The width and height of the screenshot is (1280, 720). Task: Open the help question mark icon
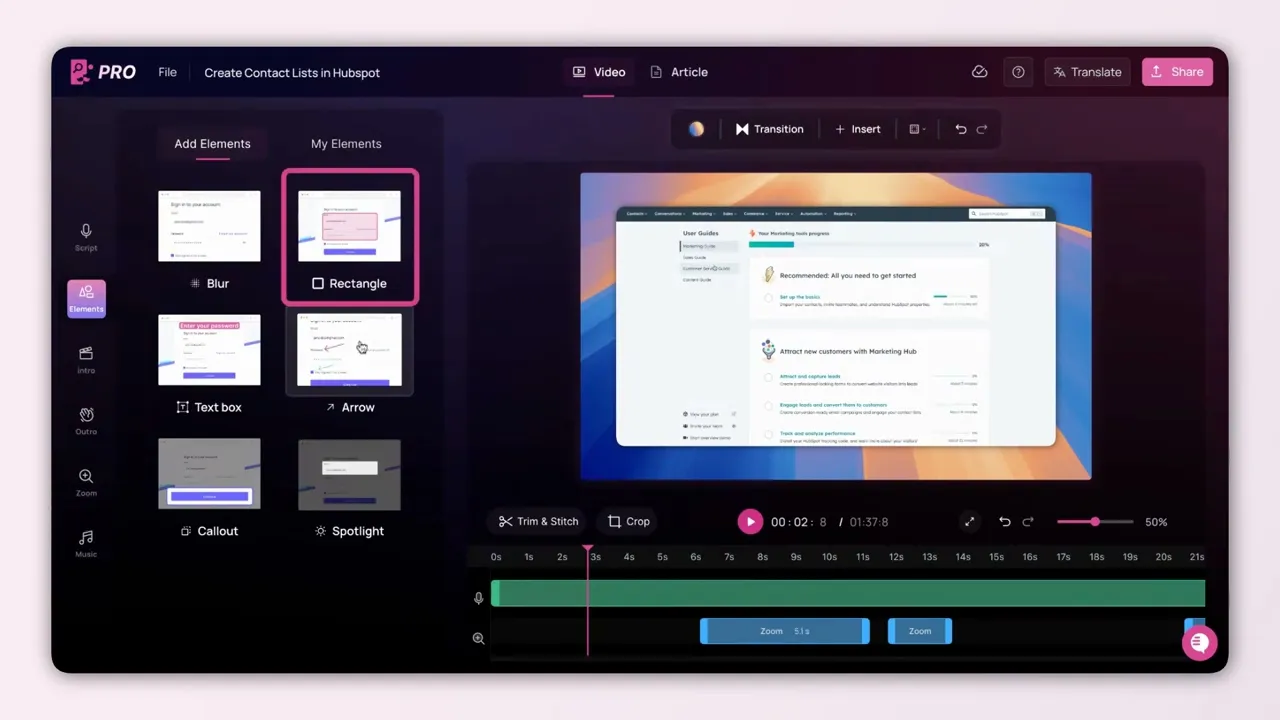(1018, 72)
